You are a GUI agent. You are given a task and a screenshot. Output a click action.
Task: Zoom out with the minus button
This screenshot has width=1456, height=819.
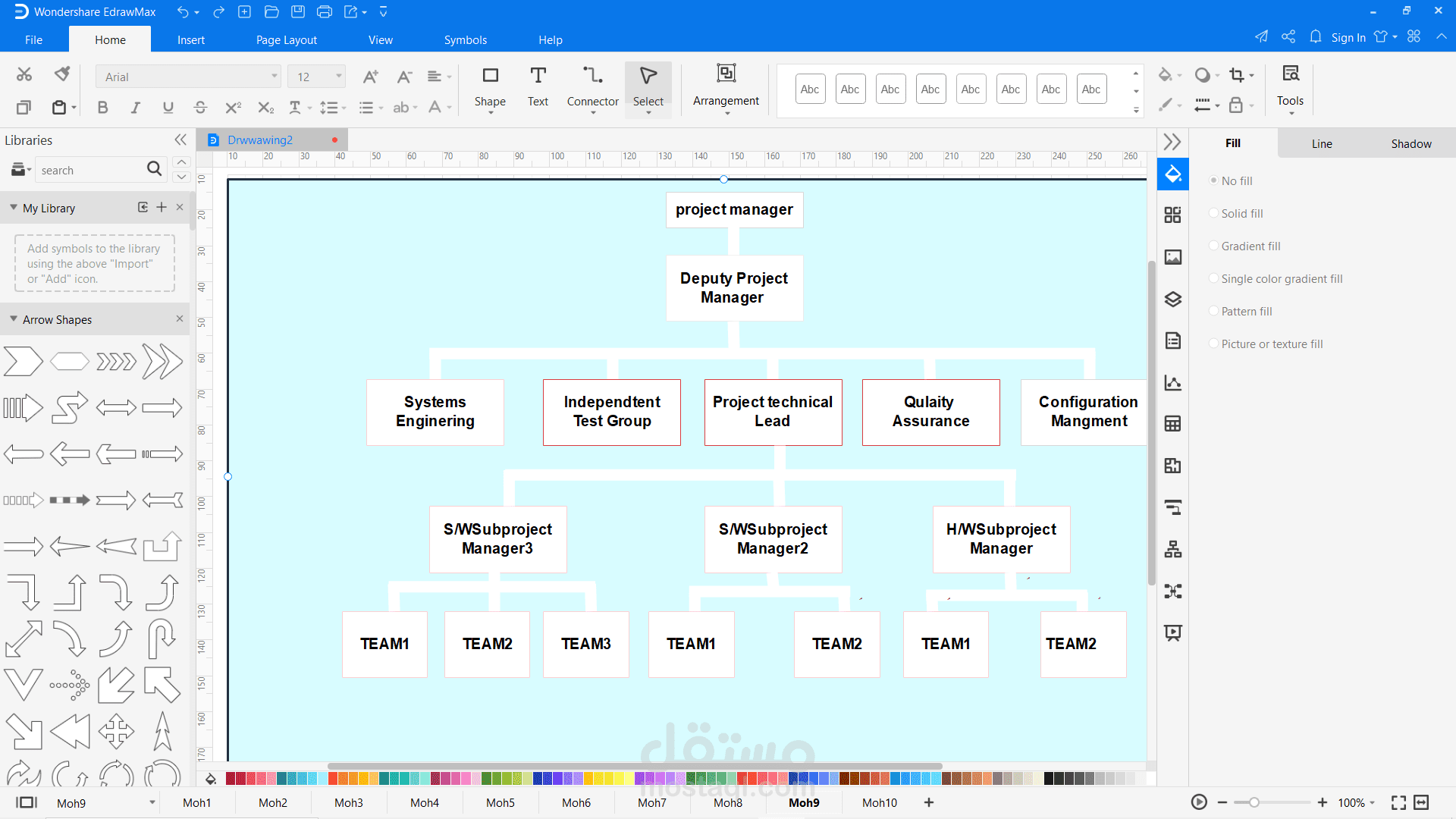1222,802
